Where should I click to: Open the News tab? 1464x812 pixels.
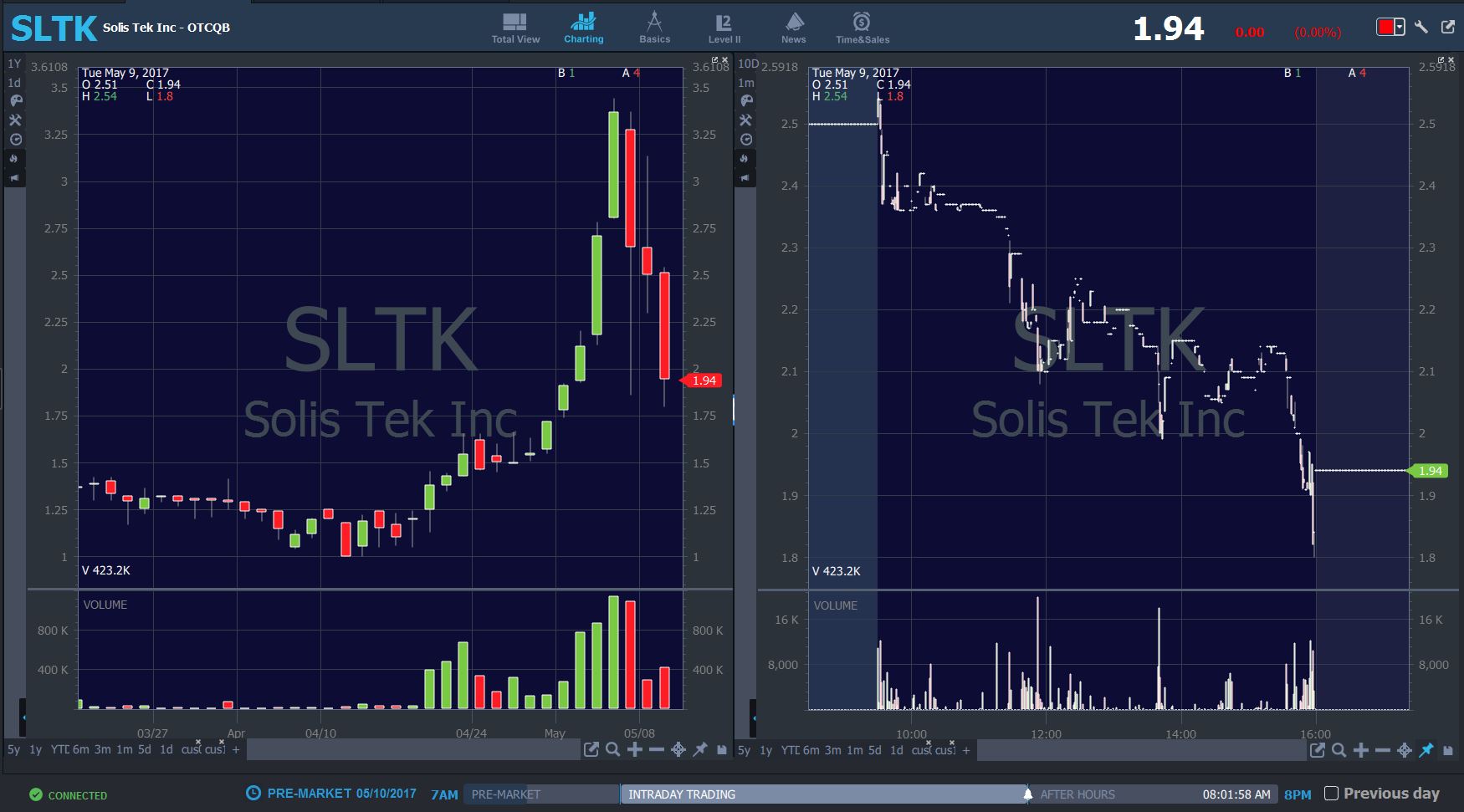tap(794, 28)
